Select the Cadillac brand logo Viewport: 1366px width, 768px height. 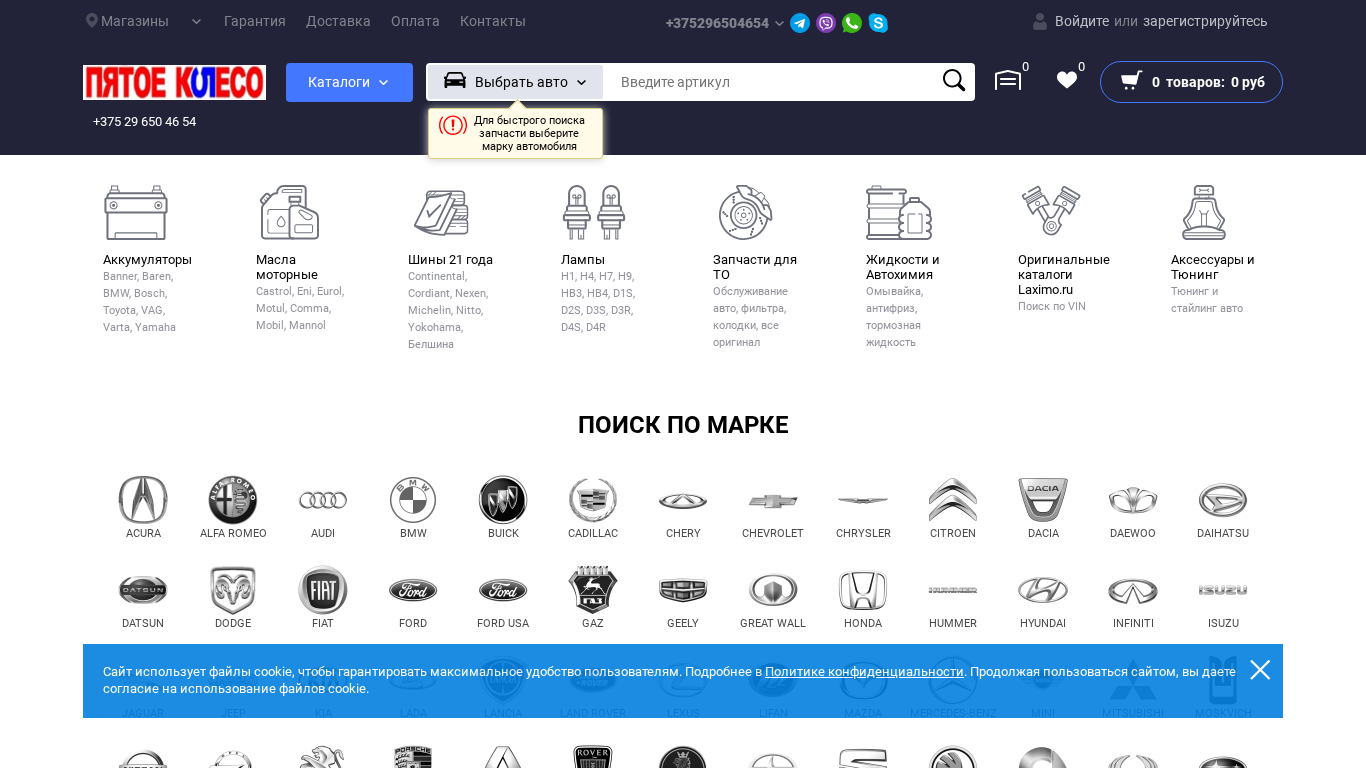[x=593, y=500]
